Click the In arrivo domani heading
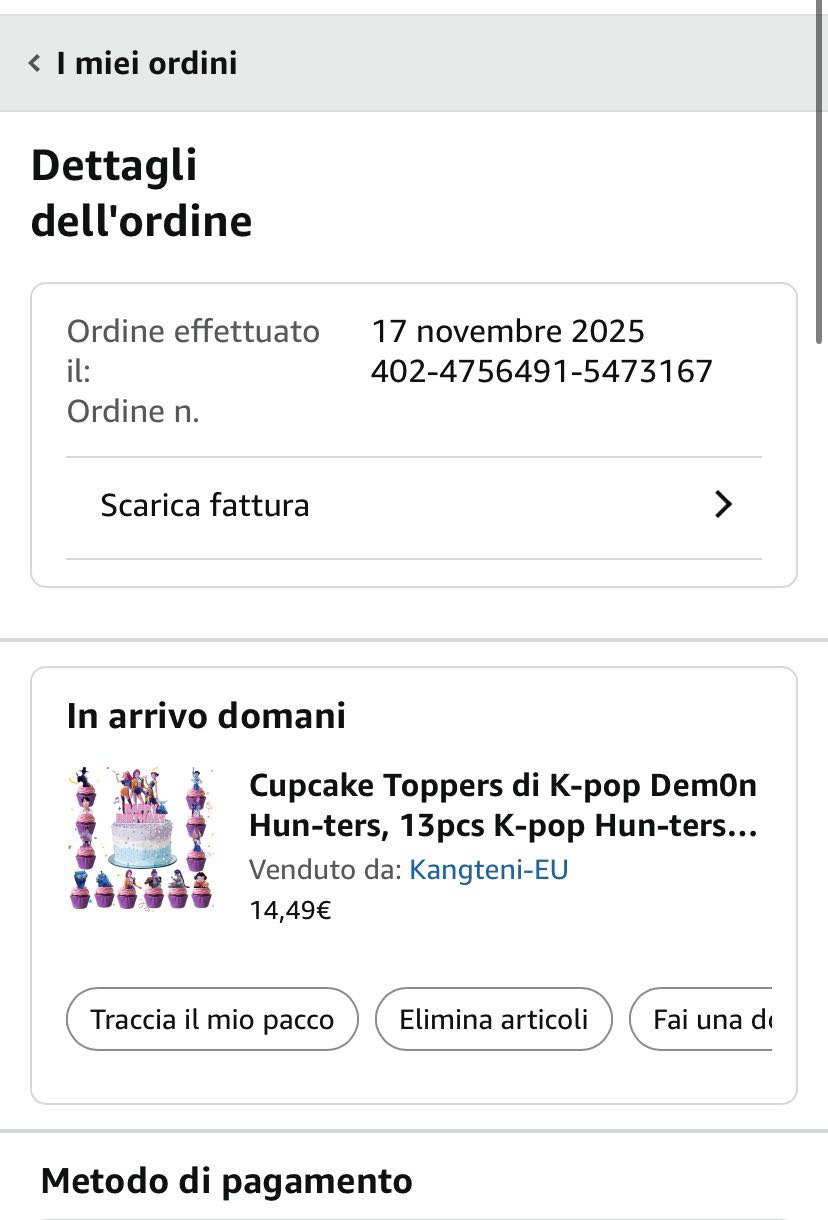Screen dimensions: 828x1220 click(x=206, y=716)
